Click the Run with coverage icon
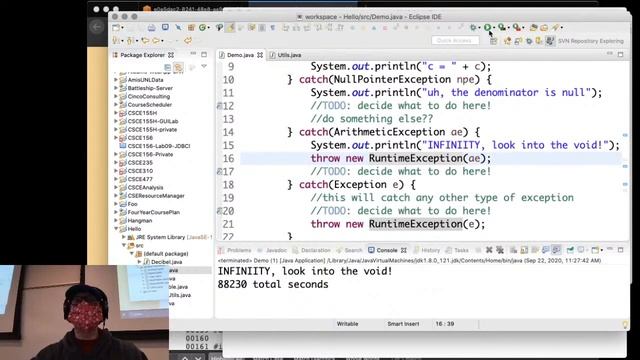This screenshot has height=360, width=640. pos(502,27)
